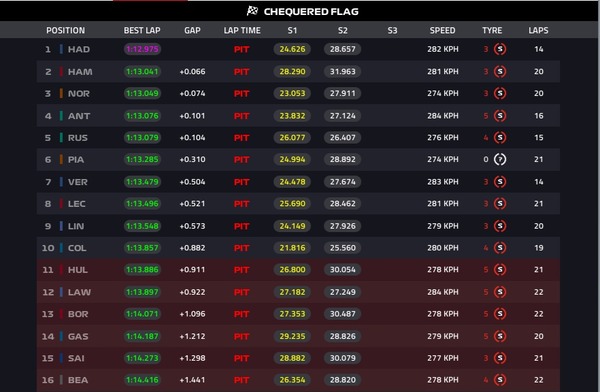
Task: Click the 21.816 sector one time
Action: tap(292, 248)
